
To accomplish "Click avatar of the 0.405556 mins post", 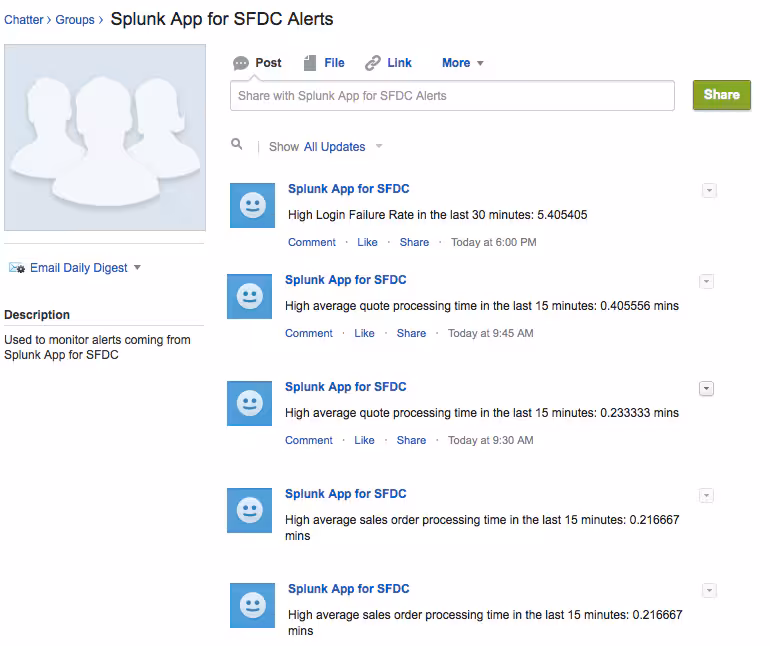I will tap(249, 296).
